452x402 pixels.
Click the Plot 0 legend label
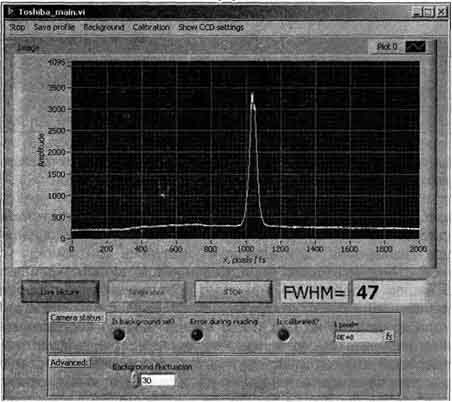tap(387, 47)
